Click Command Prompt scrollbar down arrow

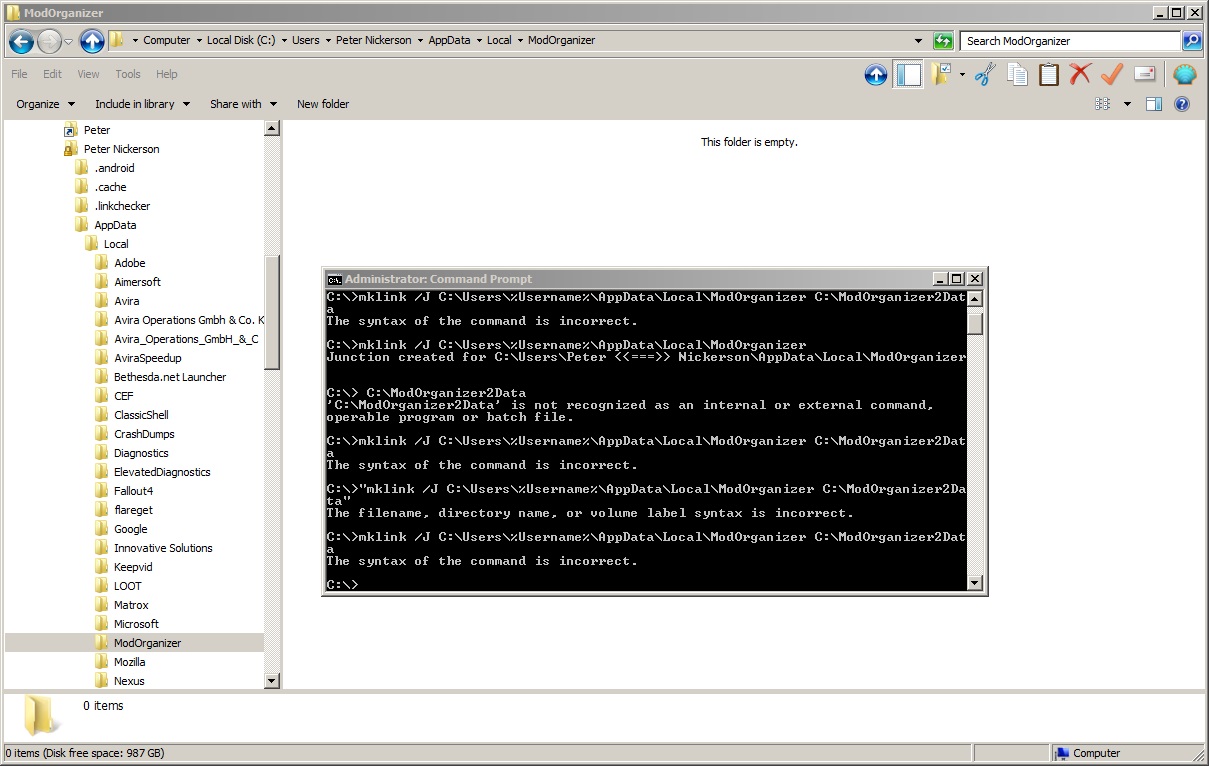click(975, 583)
